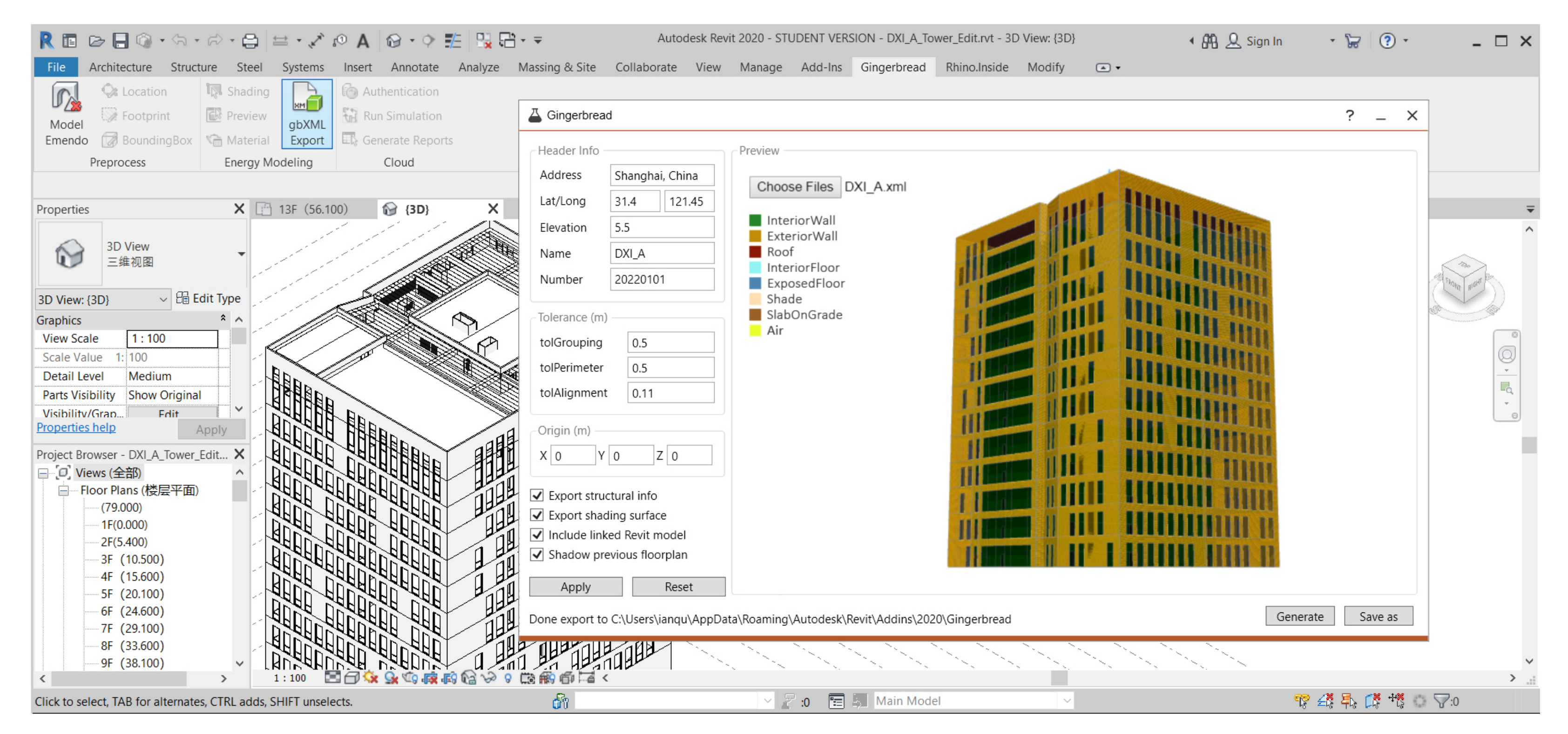The height and width of the screenshot is (734, 1568).
Task: Disable Shadow previous floorplan option
Action: pyautogui.click(x=537, y=554)
